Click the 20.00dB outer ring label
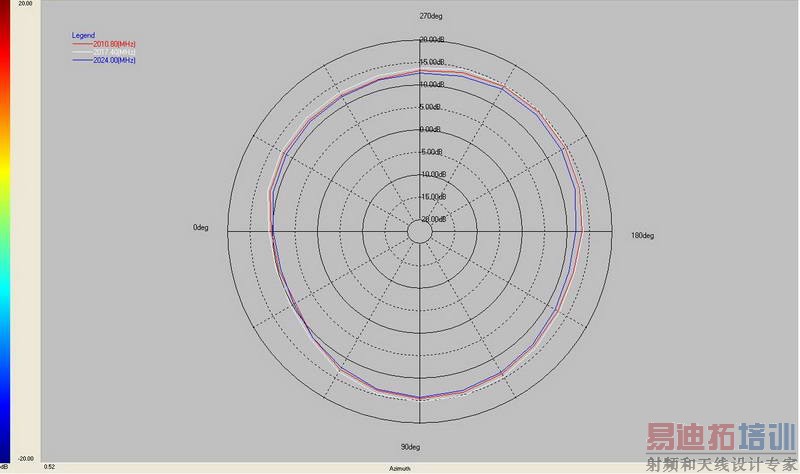The width and height of the screenshot is (800, 474). pos(432,39)
